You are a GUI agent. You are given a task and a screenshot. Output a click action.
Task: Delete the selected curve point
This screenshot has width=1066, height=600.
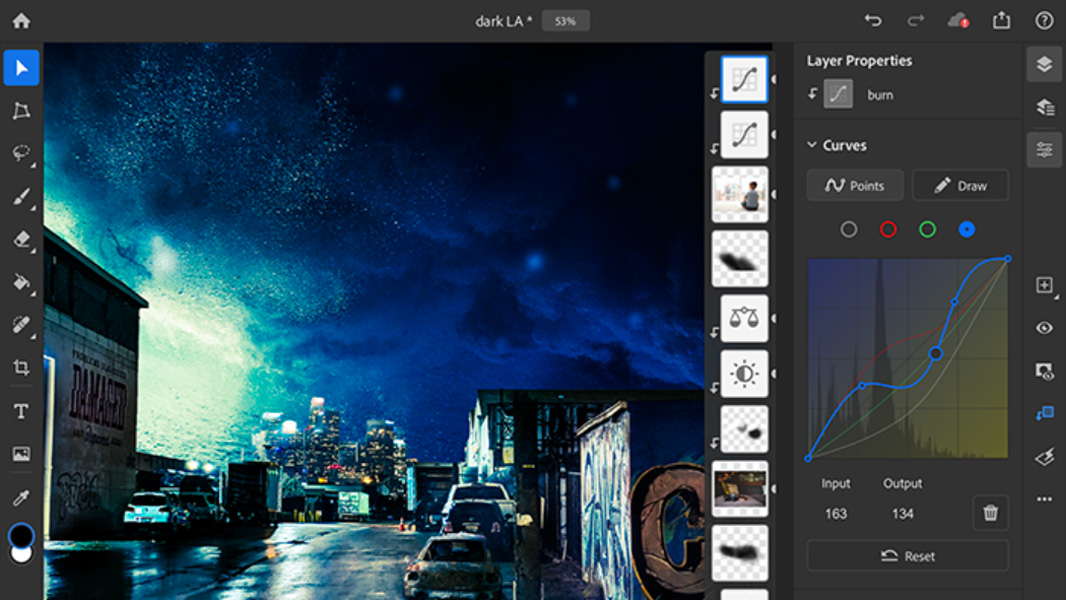[x=991, y=512]
